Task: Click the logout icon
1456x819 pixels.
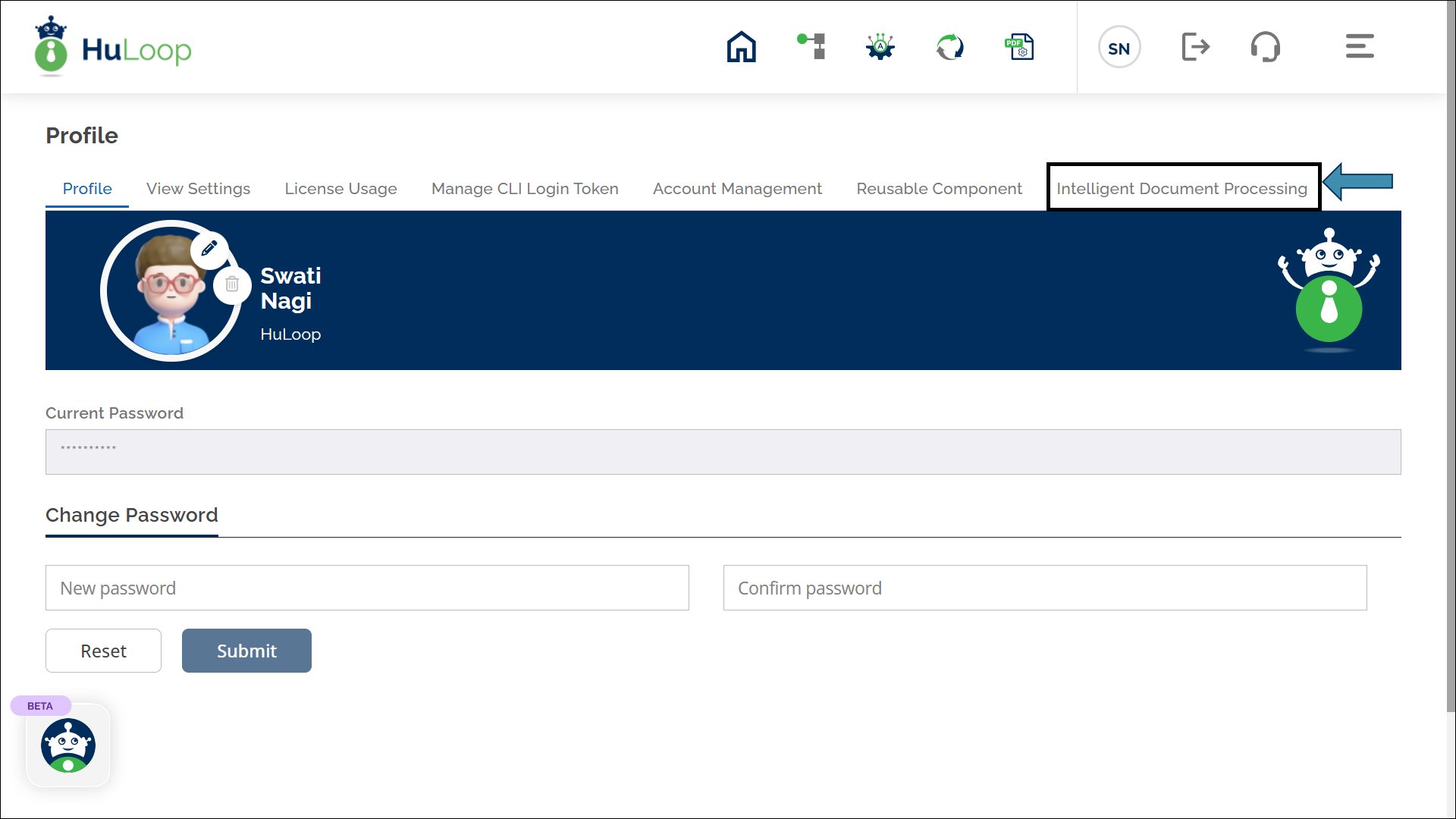Action: click(x=1196, y=47)
